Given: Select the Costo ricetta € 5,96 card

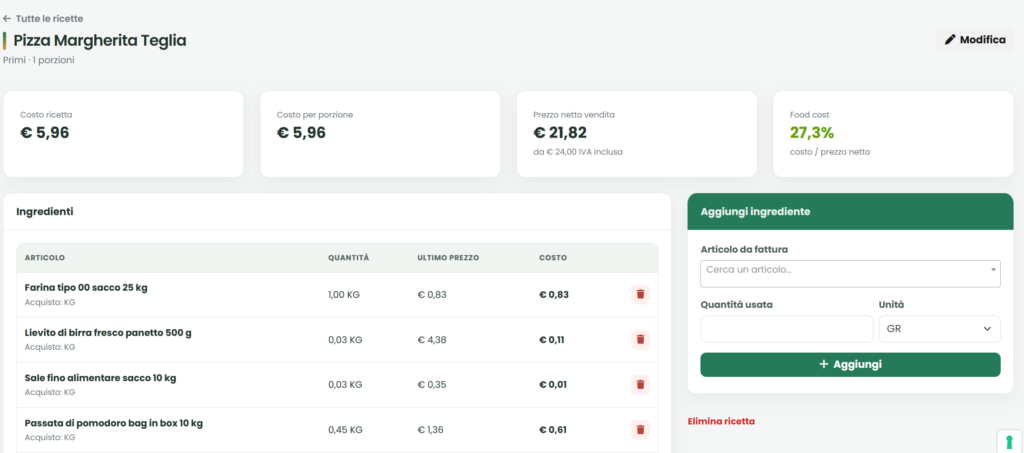Looking at the screenshot, I should pyautogui.click(x=123, y=134).
